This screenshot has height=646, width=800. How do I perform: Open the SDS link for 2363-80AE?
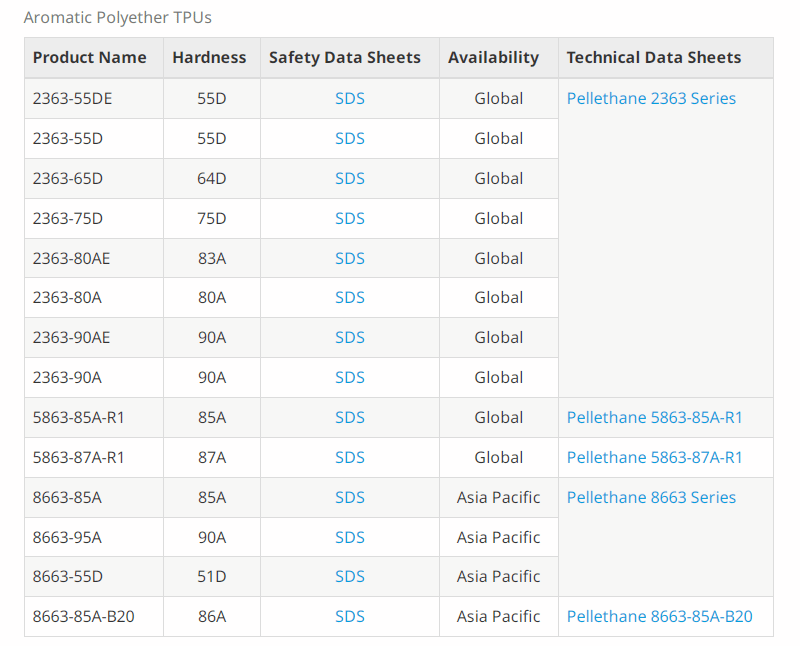tap(349, 258)
